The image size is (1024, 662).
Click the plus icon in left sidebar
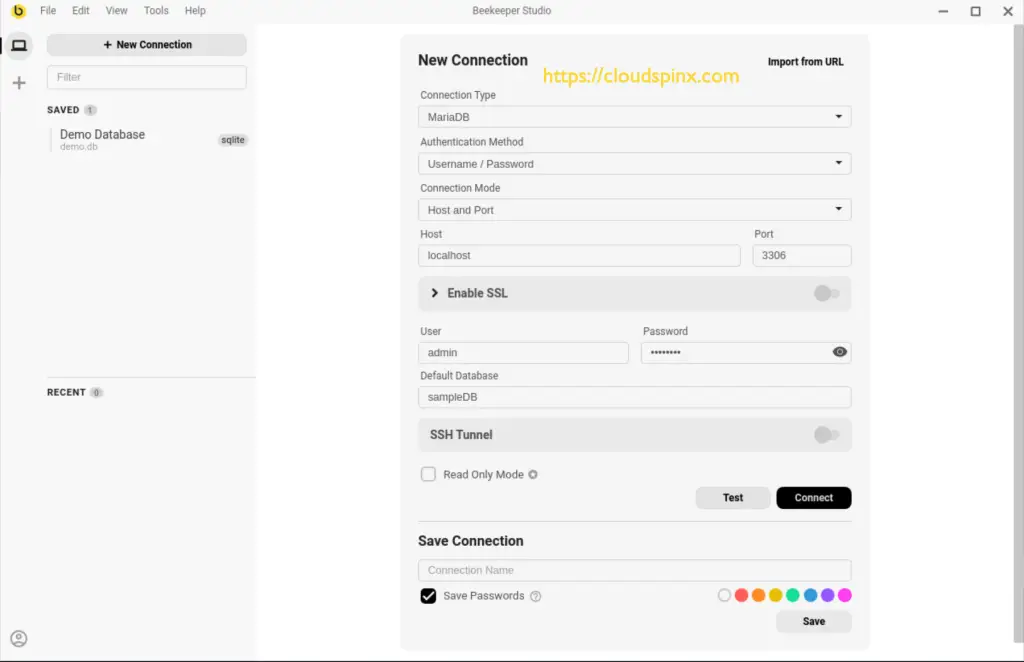click(x=19, y=83)
